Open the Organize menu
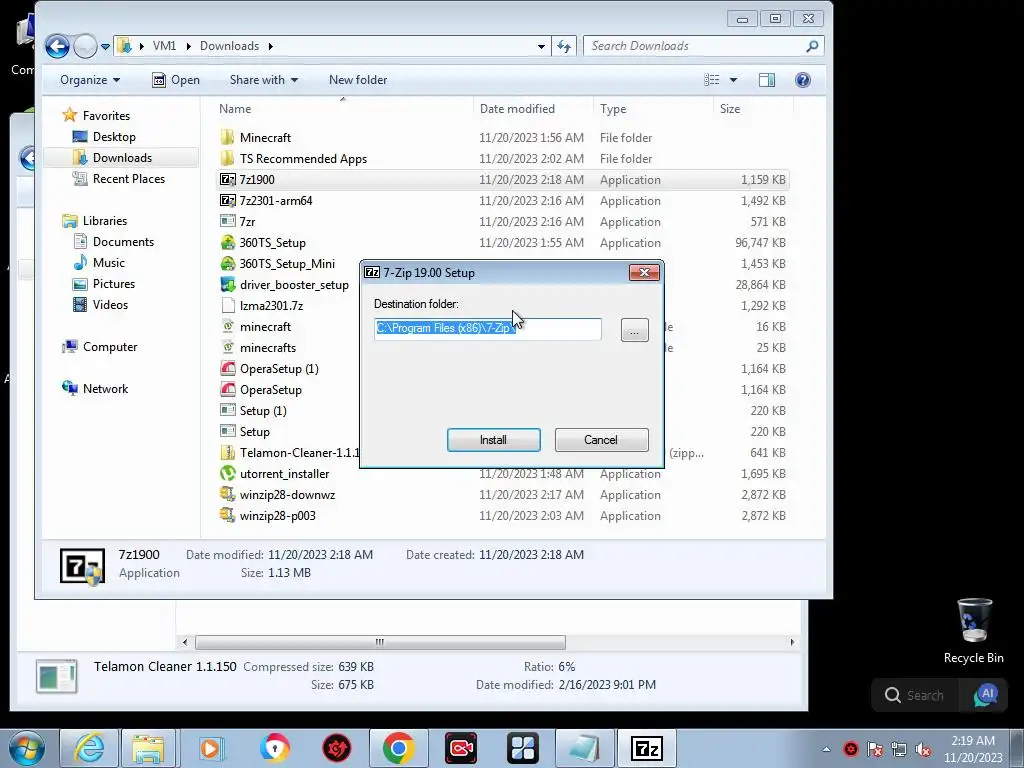Image resolution: width=1024 pixels, height=768 pixels. [90, 80]
